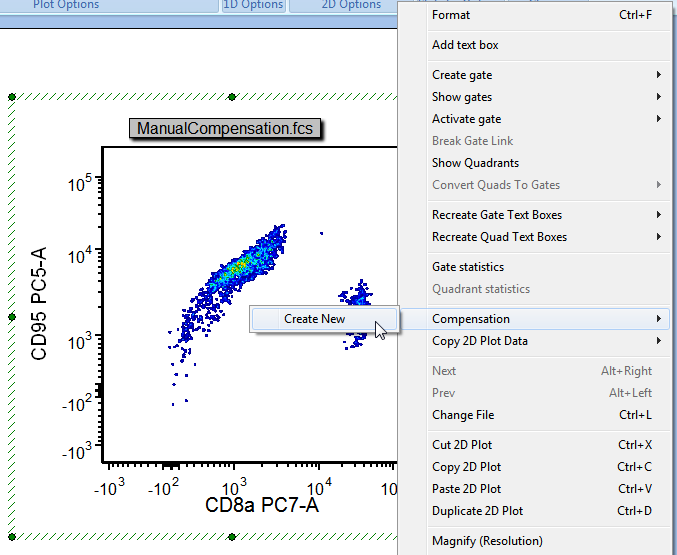Choose Cut 2D Plot
This screenshot has width=677, height=555.
pos(462,445)
